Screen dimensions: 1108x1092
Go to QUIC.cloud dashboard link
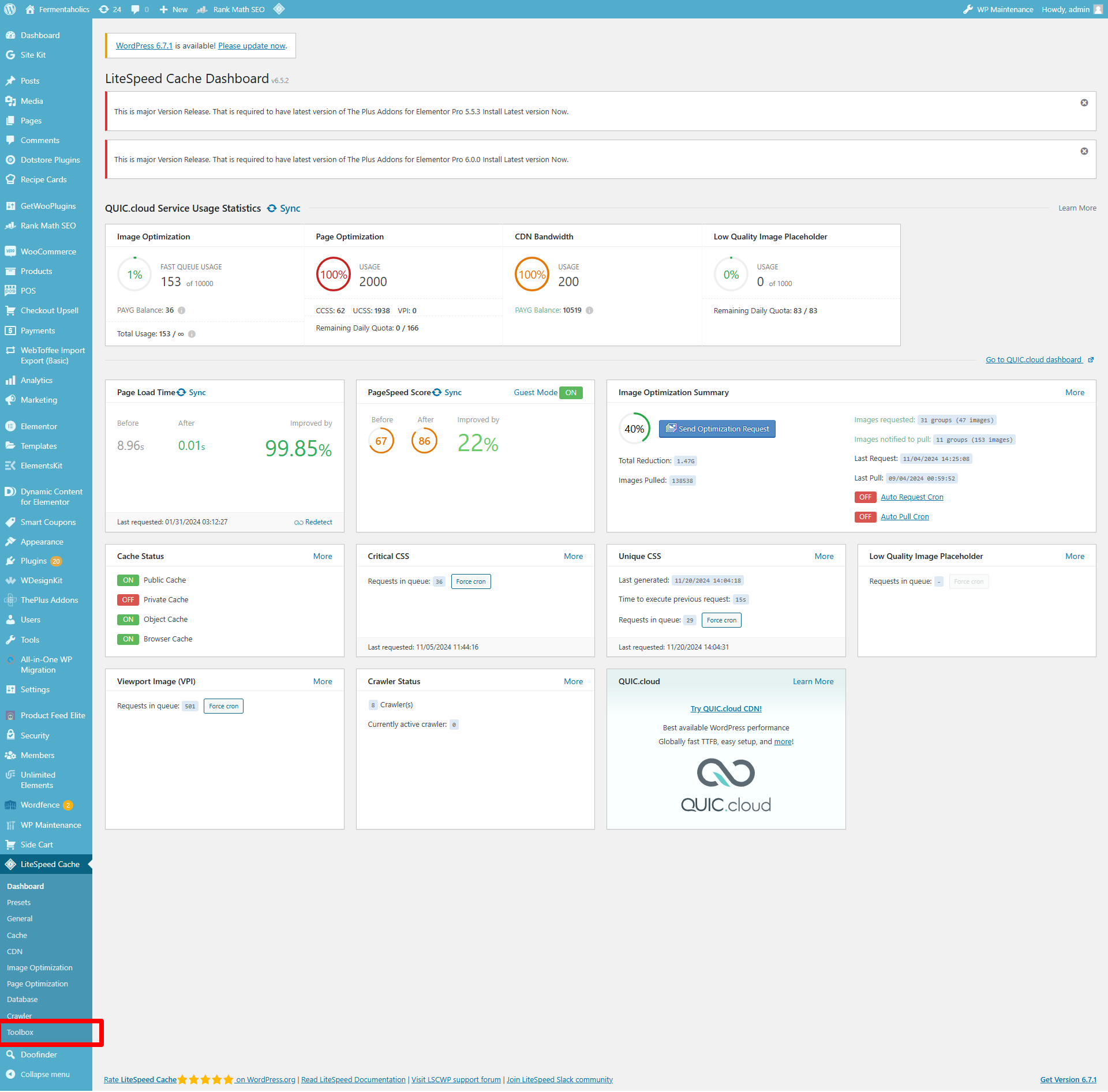tap(1040, 360)
